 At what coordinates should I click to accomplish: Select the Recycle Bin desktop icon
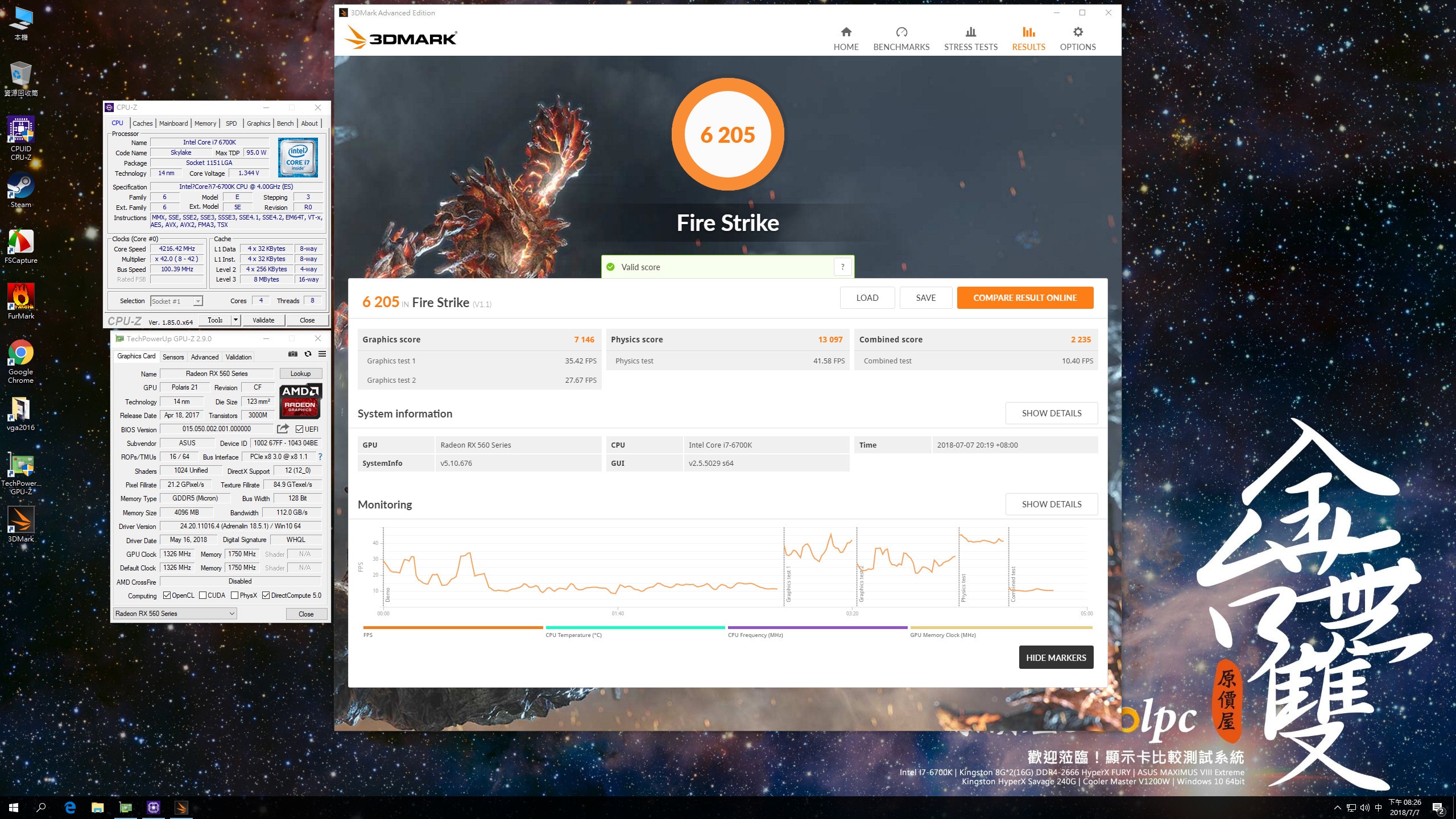click(x=21, y=79)
